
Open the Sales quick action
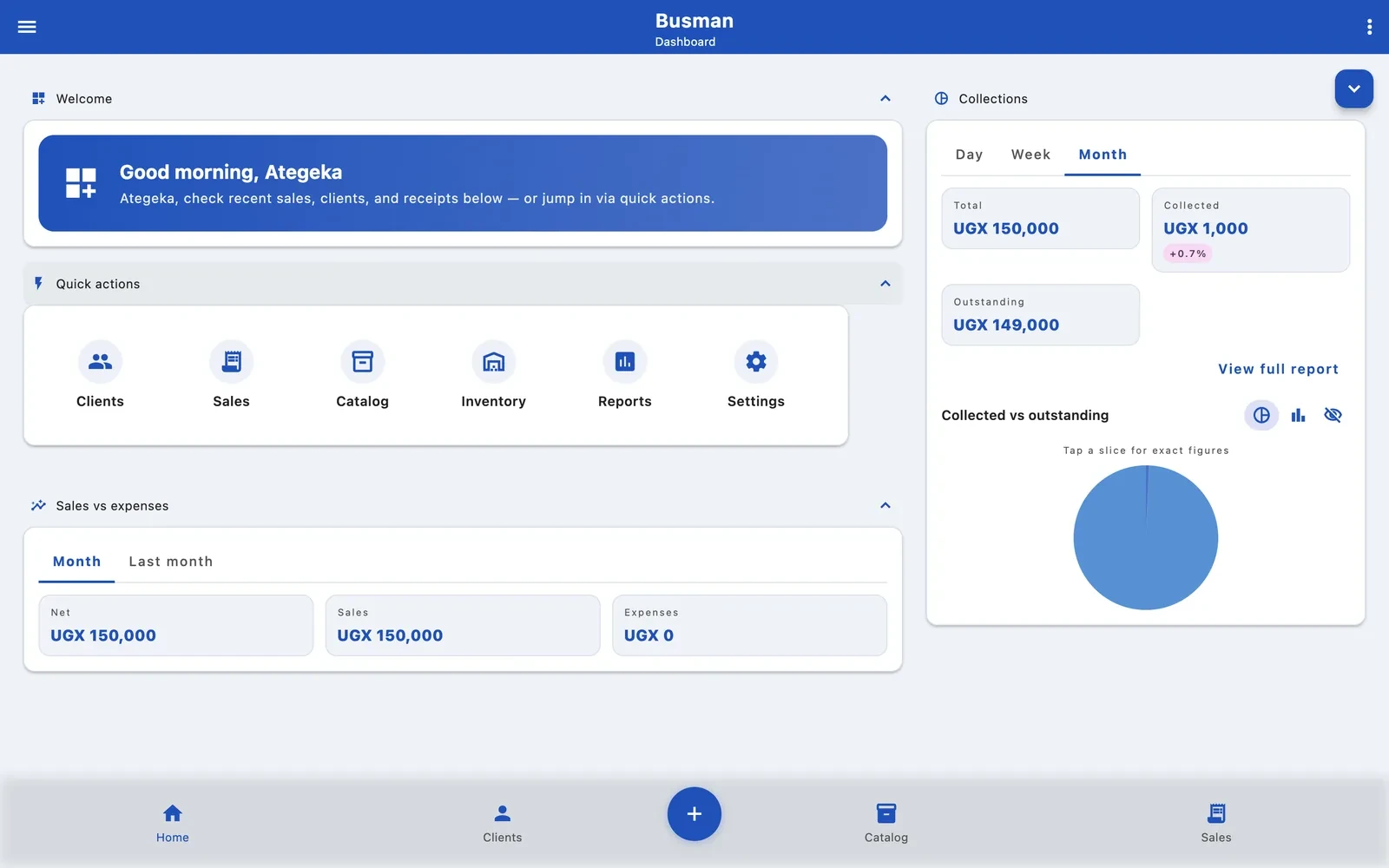click(x=231, y=375)
